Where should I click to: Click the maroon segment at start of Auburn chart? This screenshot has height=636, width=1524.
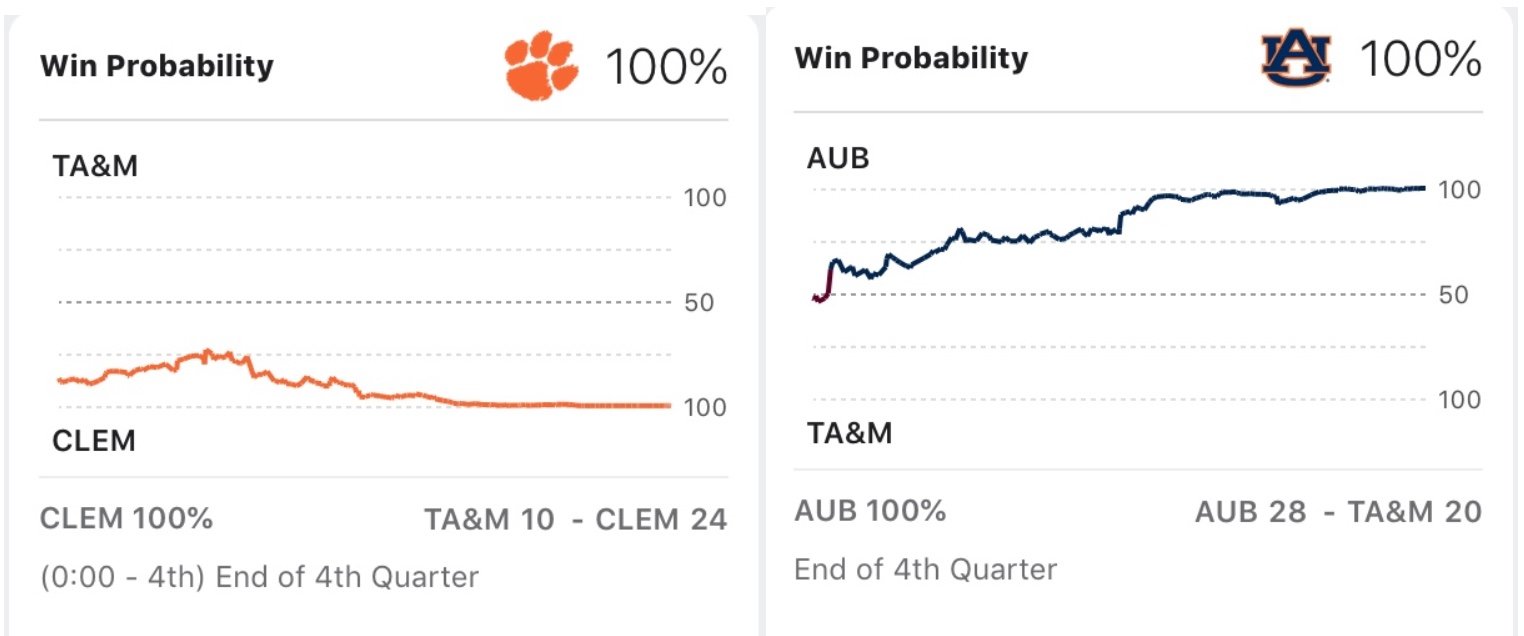[x=824, y=290]
